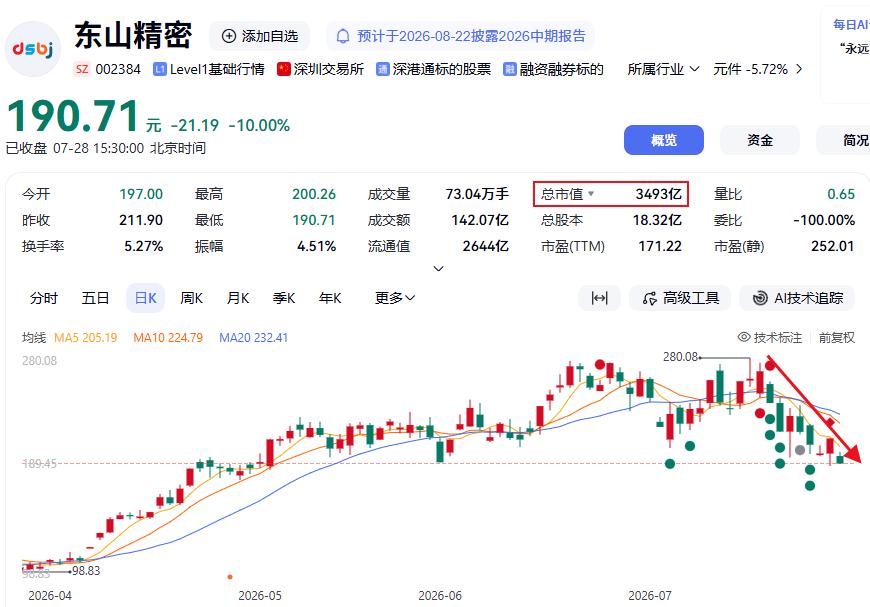Image resolution: width=870 pixels, height=607 pixels.
Task: Open the 更多 chart period dropdown
Action: pos(394,298)
